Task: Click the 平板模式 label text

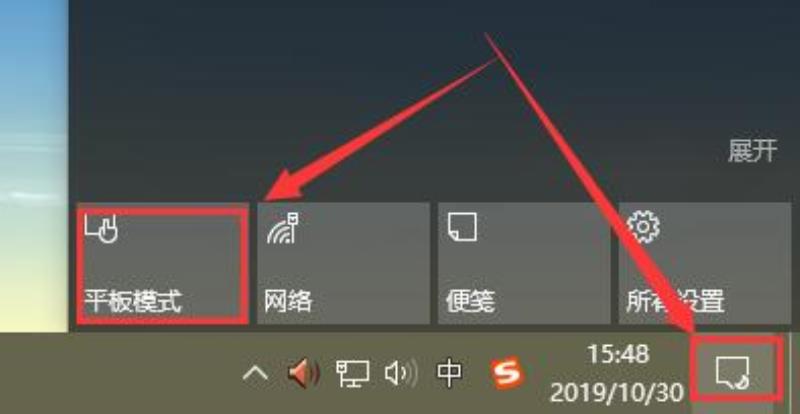Action: 134,301
